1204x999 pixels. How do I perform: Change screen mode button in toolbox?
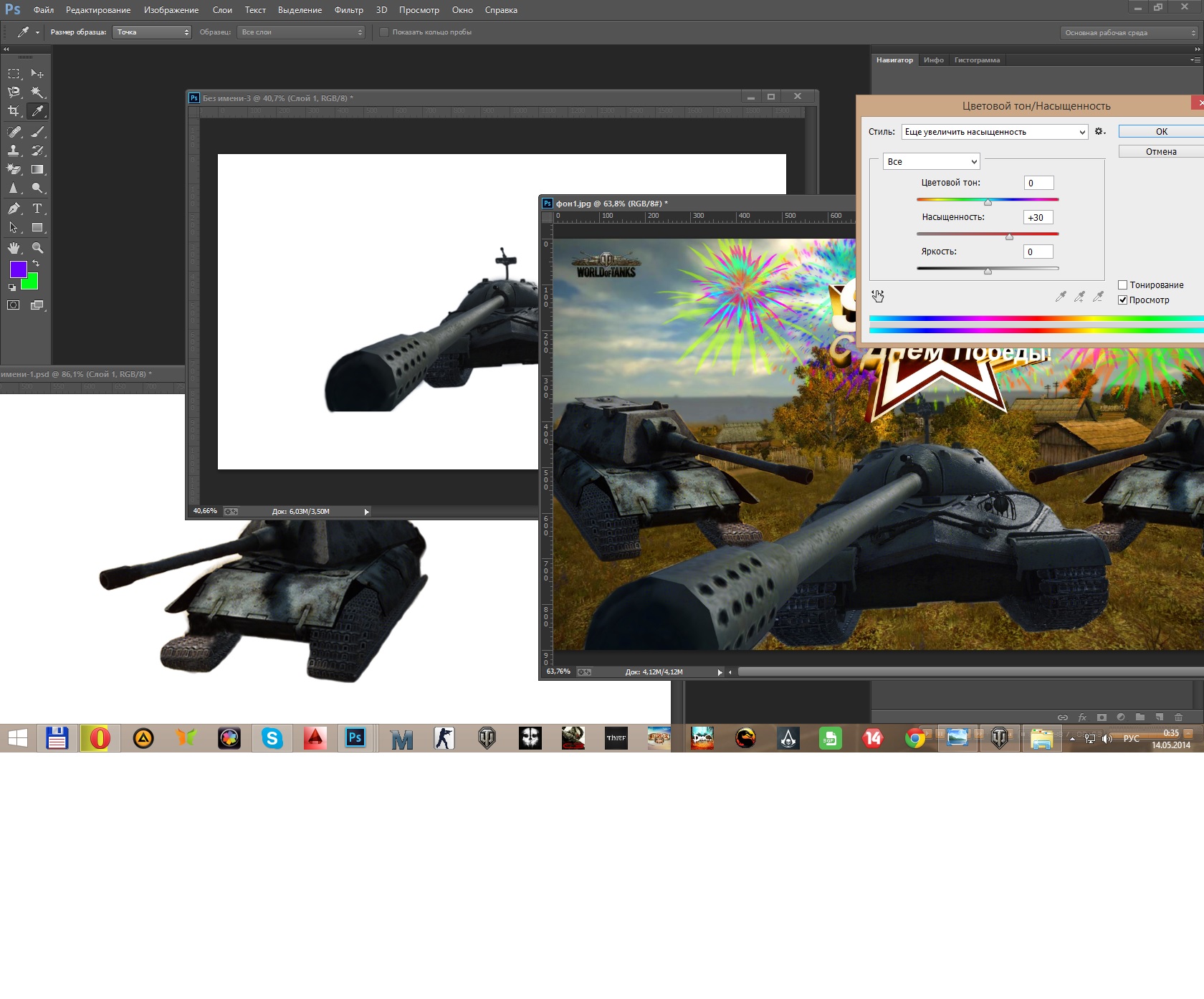[37, 305]
